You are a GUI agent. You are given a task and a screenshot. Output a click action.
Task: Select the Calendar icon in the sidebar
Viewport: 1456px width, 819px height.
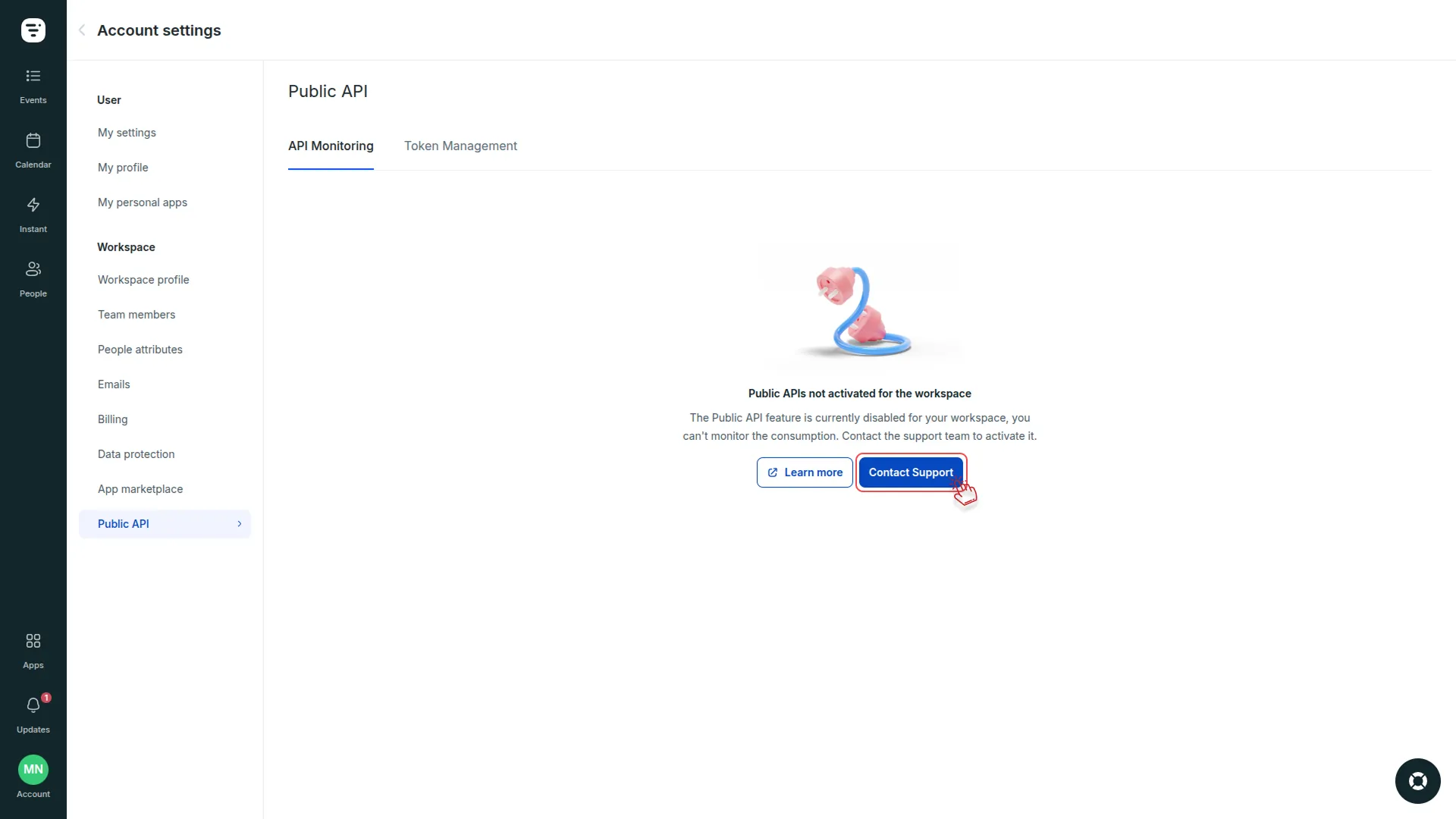click(x=33, y=149)
